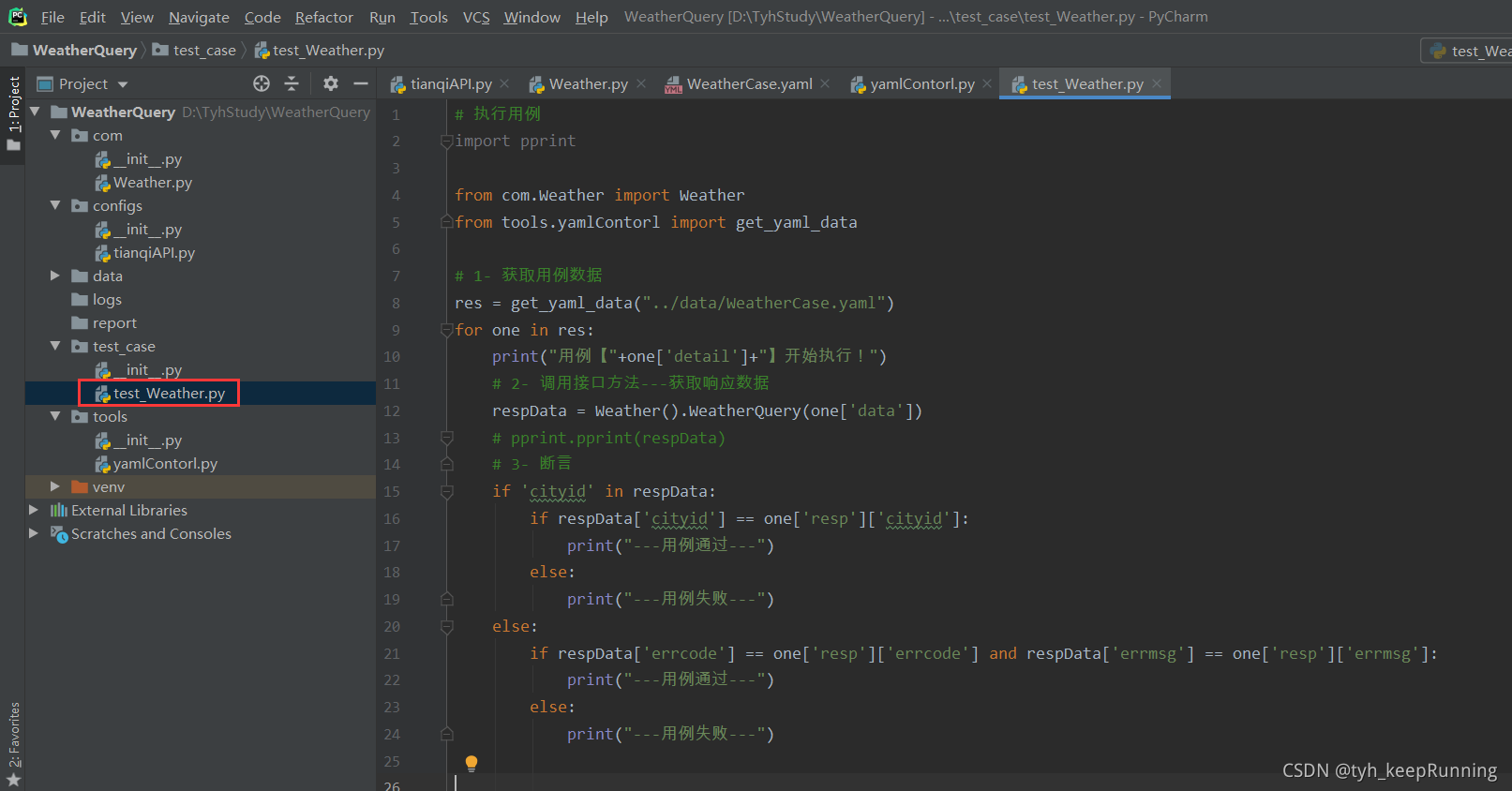The width and height of the screenshot is (1512, 791).
Task: Click the test_Weather.py breadcrumb
Action: [x=320, y=50]
